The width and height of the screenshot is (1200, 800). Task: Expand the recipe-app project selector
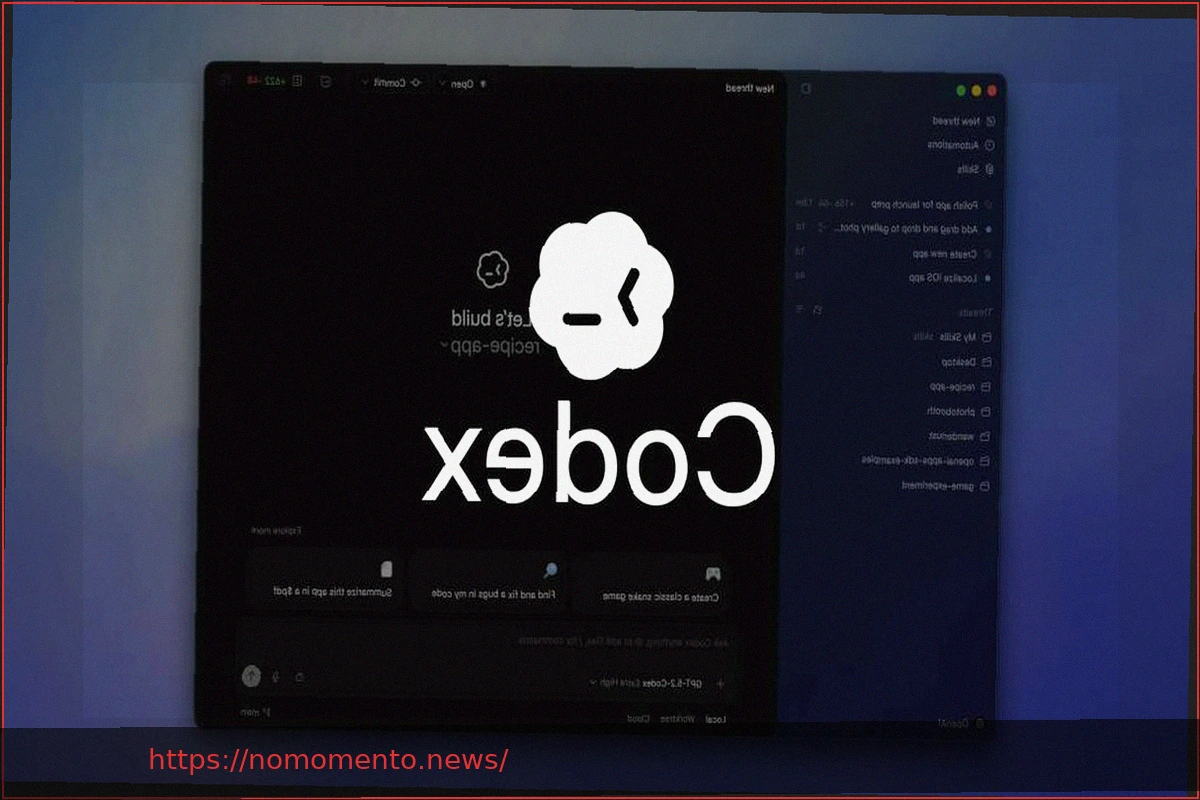tap(490, 345)
